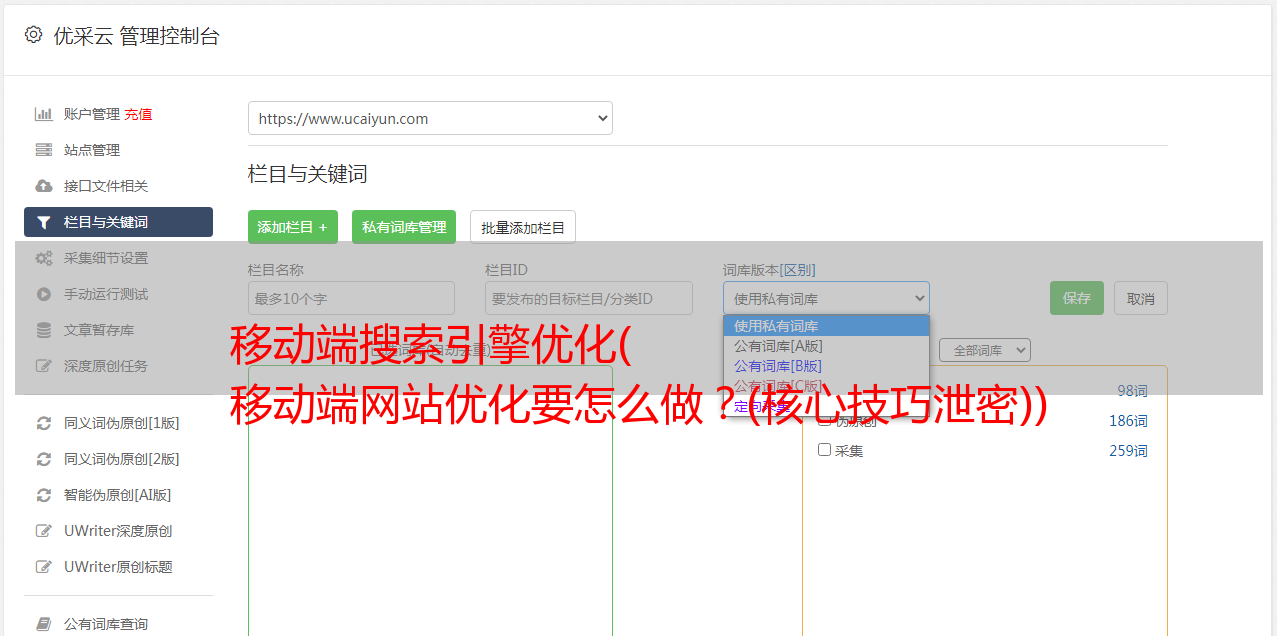This screenshot has height=636, width=1277.
Task: Click the 优采云 管理控制台 title
Action: coord(136,36)
